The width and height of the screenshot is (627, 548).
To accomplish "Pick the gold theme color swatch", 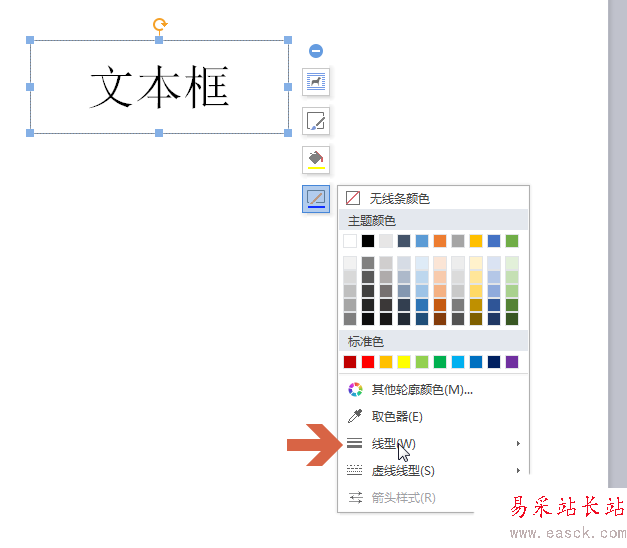I will pyautogui.click(x=476, y=241).
